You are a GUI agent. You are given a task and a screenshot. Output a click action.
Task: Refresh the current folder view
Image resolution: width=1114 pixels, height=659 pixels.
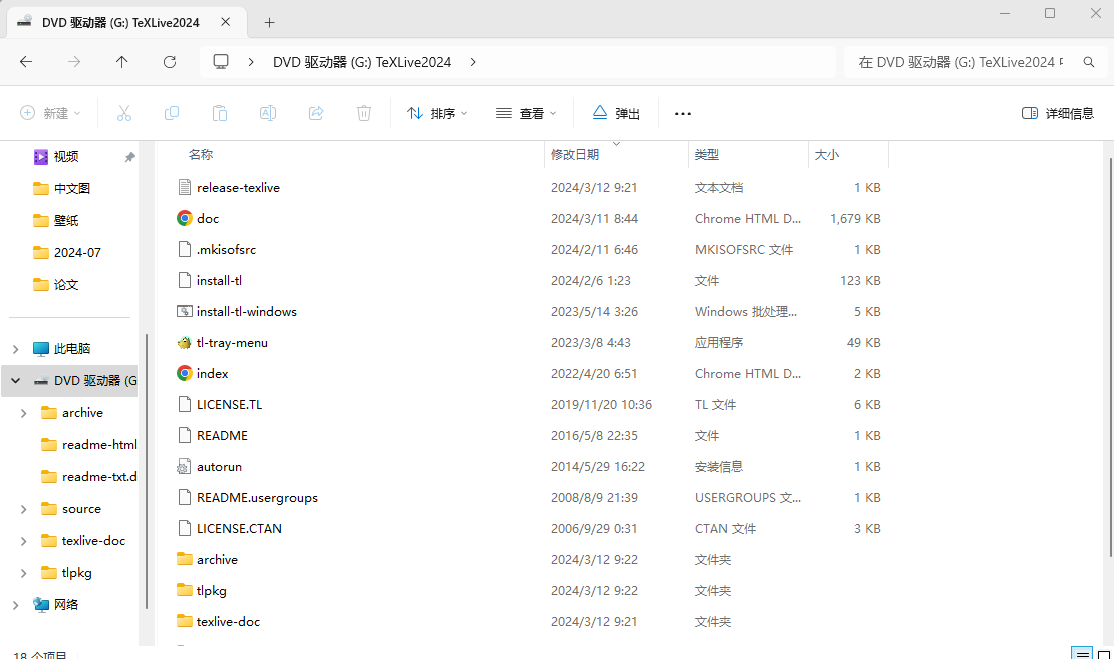click(x=170, y=62)
